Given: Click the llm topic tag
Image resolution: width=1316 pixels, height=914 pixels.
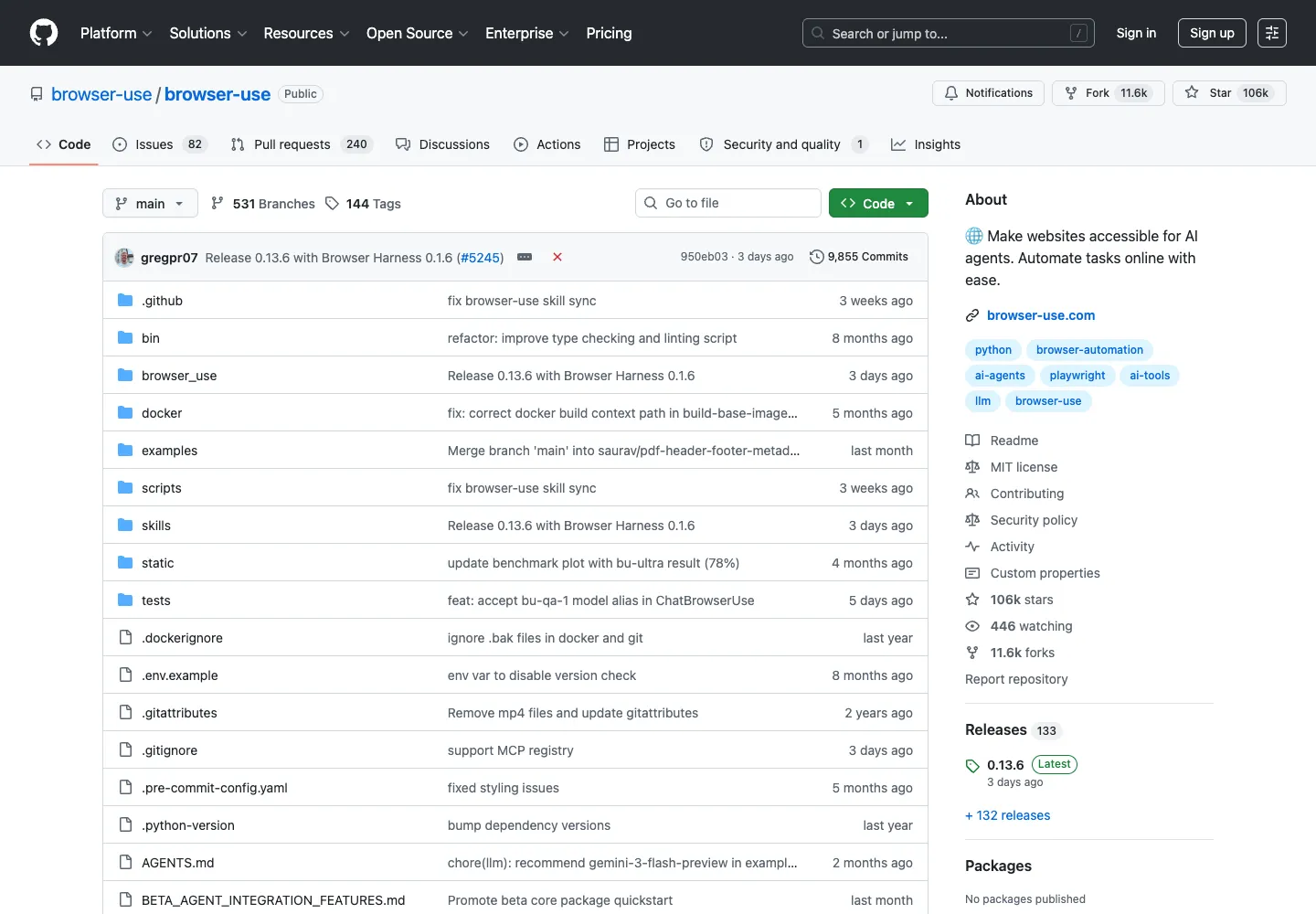Looking at the screenshot, I should pyautogui.click(x=982, y=401).
